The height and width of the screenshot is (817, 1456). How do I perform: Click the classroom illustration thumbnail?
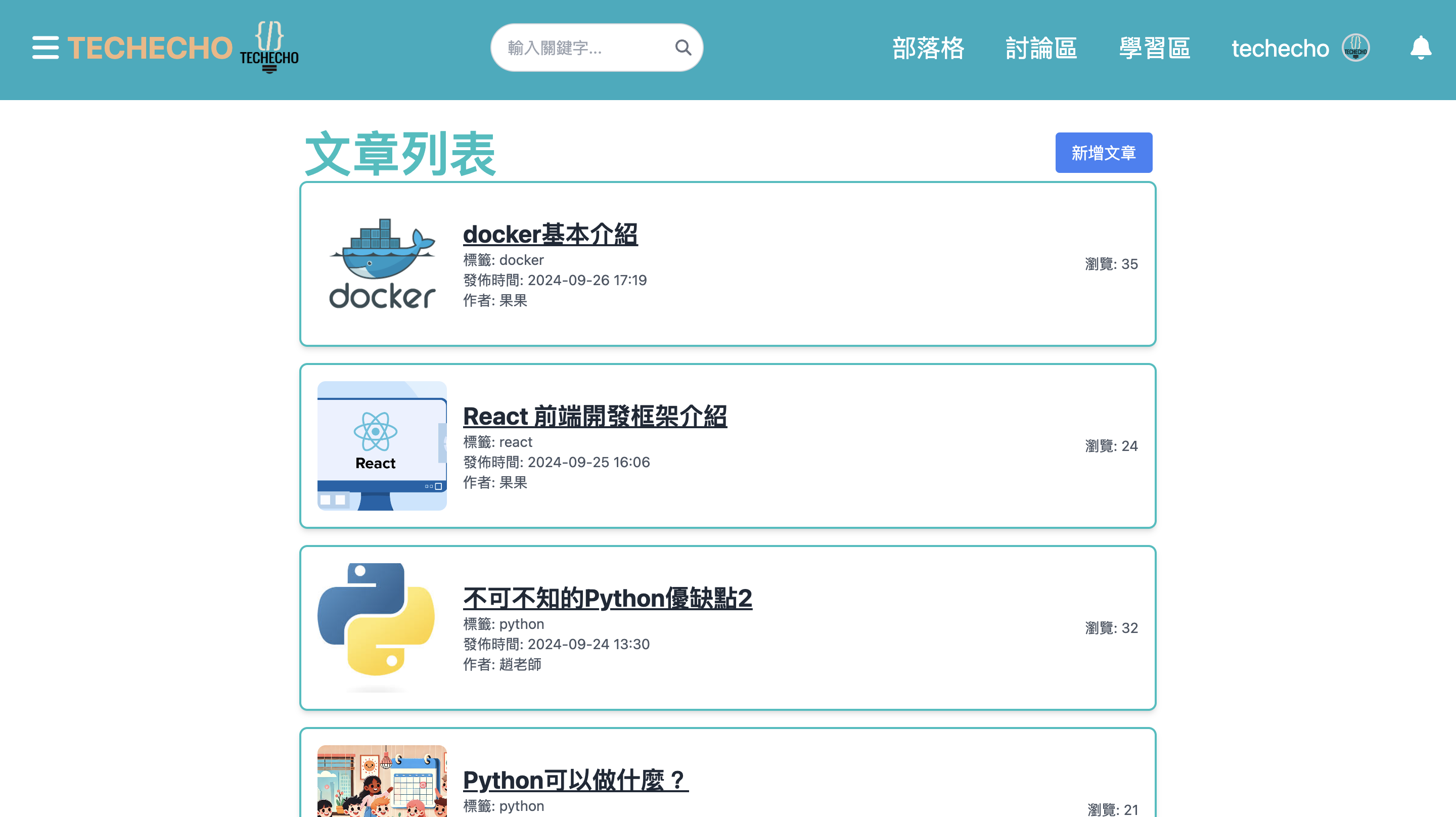point(382,783)
